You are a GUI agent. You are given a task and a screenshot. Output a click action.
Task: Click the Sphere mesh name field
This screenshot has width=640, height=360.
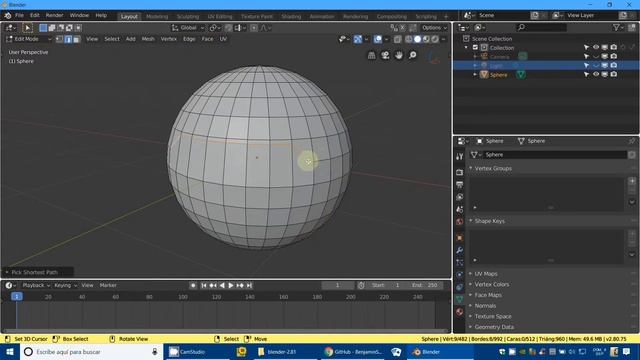click(x=555, y=155)
